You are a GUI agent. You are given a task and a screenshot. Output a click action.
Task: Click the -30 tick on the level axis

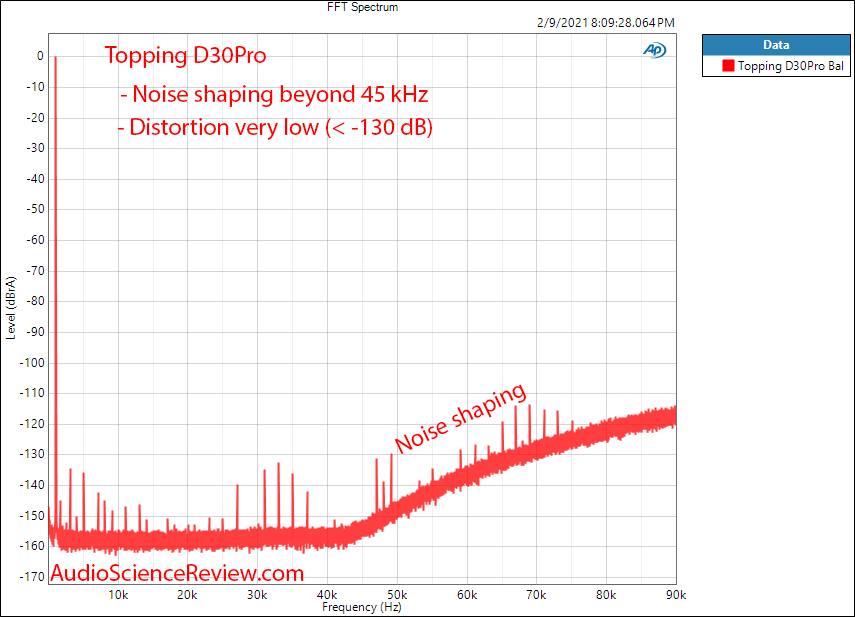[x=35, y=148]
